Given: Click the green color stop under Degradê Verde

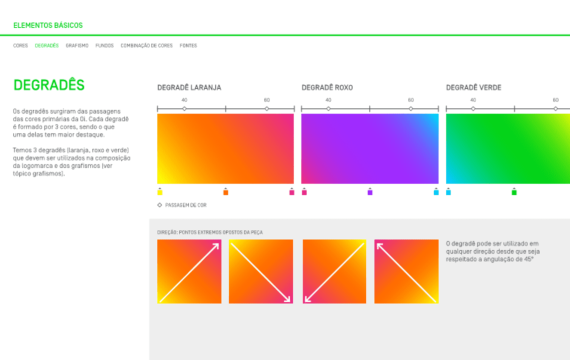Looking at the screenshot, I should (514, 192).
